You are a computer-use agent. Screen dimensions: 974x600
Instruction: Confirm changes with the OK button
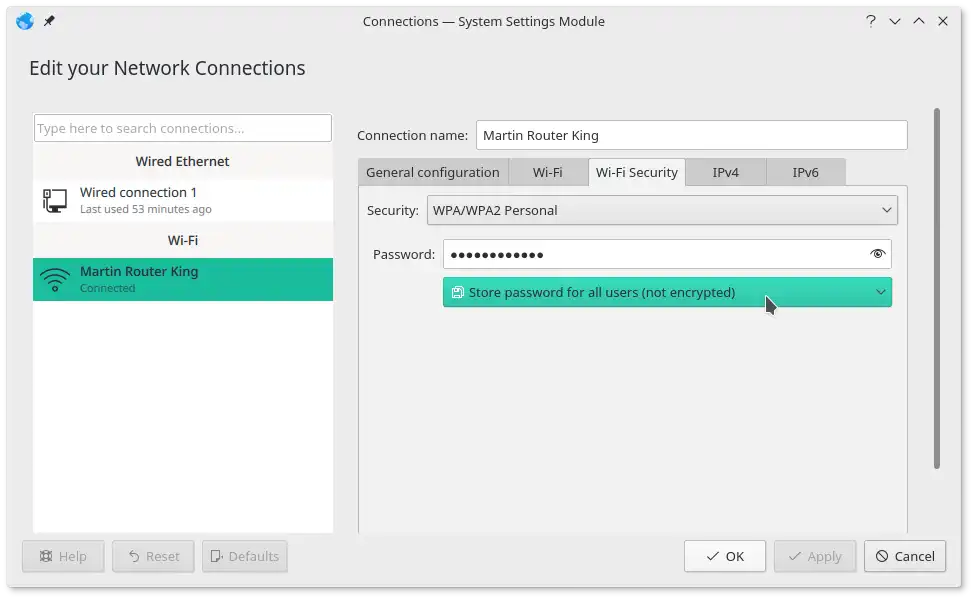(724, 556)
